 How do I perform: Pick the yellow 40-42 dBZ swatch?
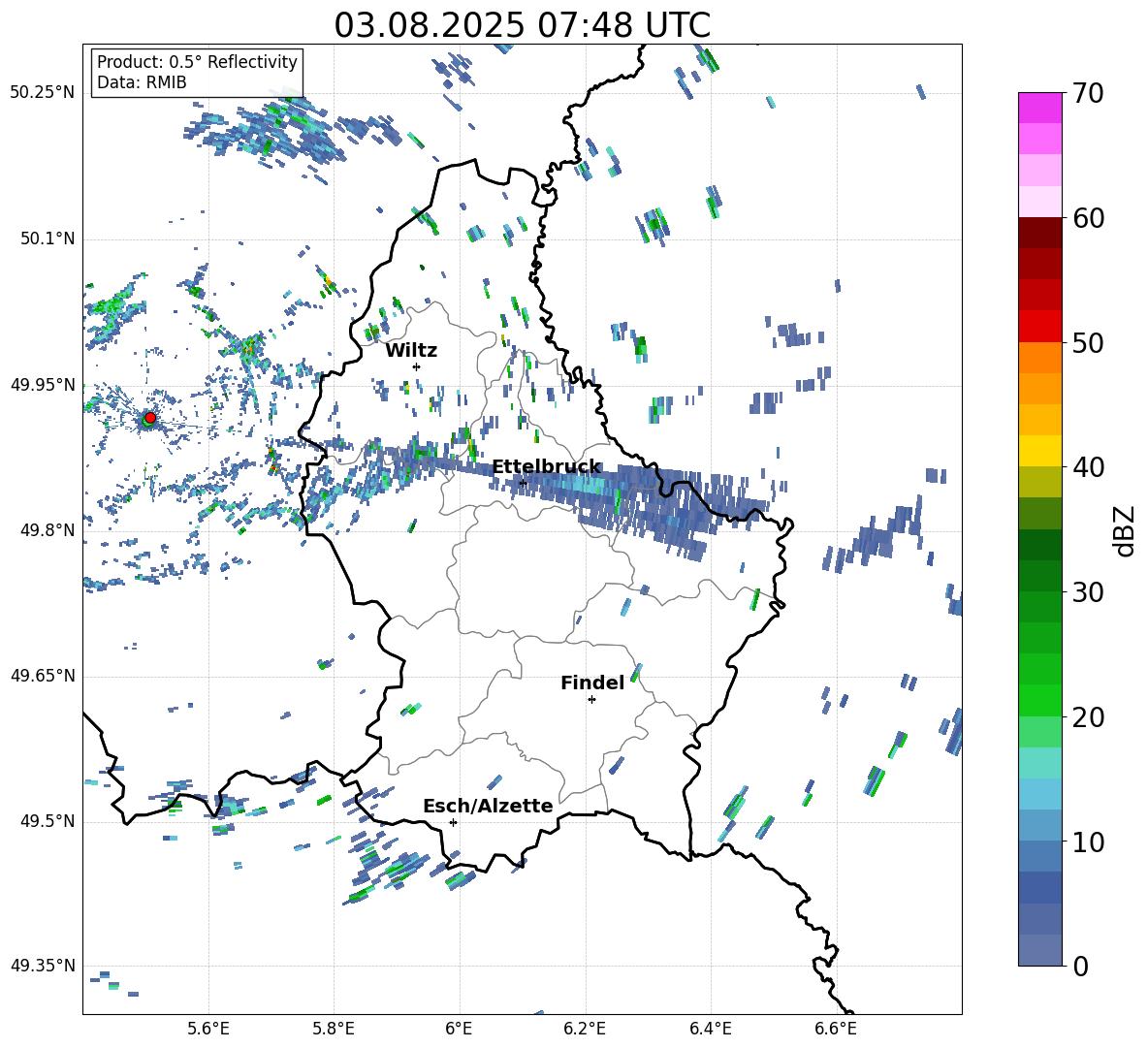(1039, 451)
